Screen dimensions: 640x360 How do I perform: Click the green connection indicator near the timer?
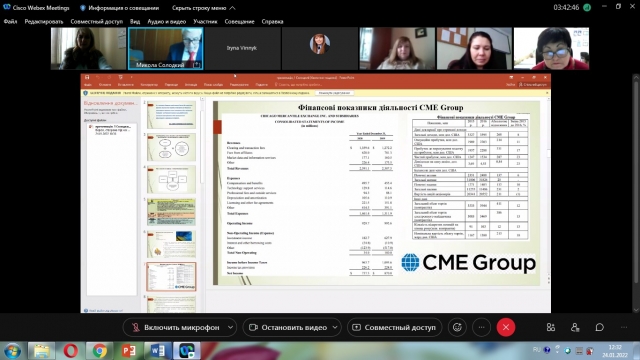(587, 7)
